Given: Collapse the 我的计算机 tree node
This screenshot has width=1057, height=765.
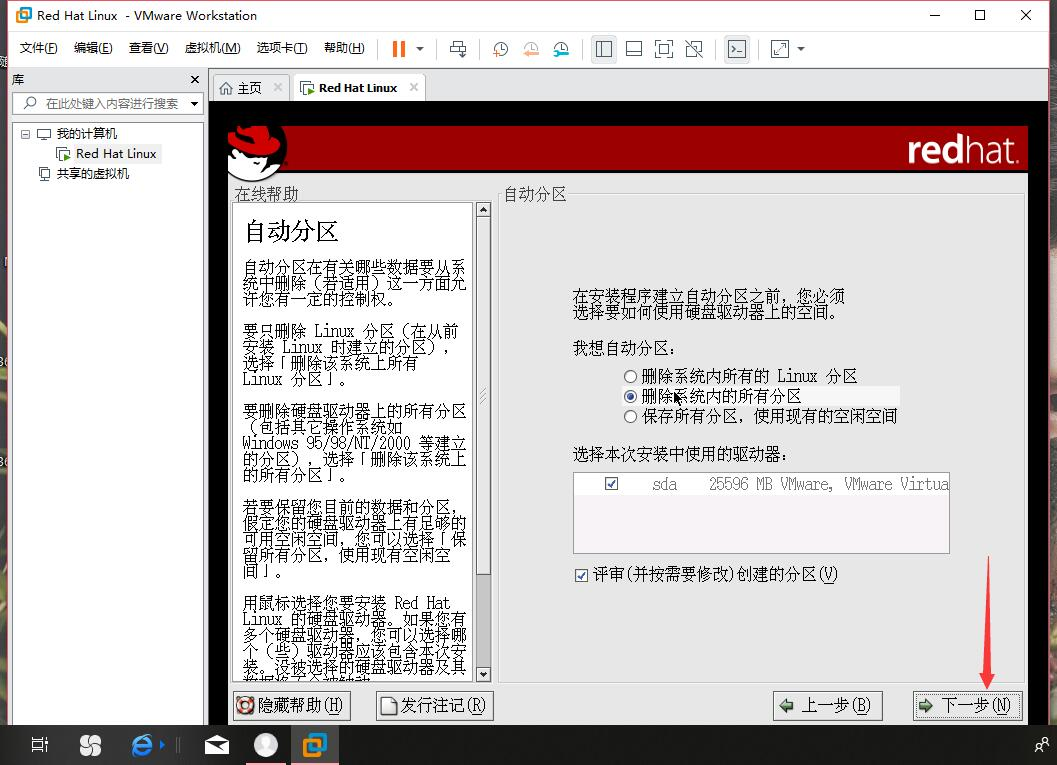Looking at the screenshot, I should [x=26, y=133].
